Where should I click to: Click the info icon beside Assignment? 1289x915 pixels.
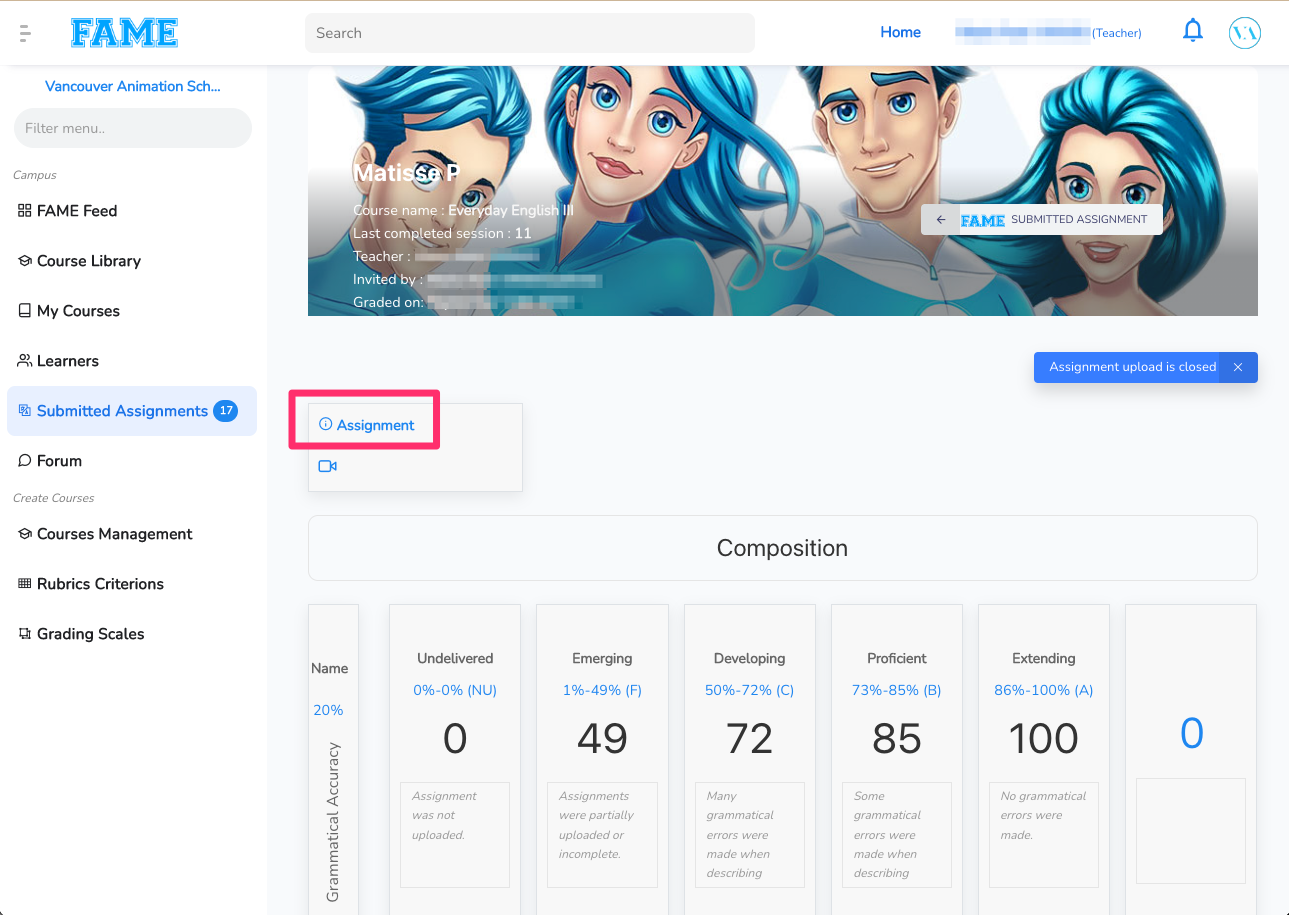click(325, 425)
